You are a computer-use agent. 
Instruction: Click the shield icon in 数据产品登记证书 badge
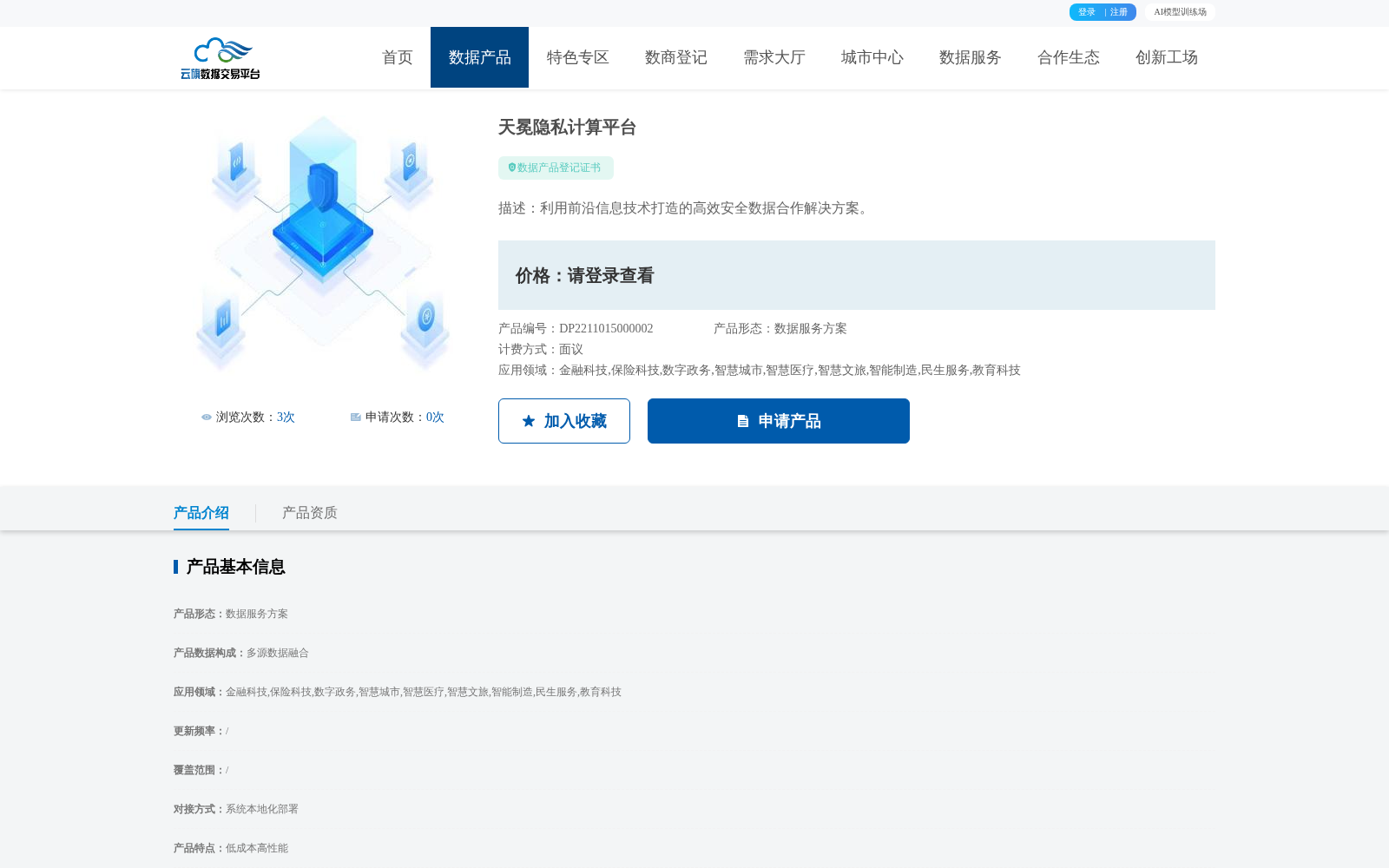[x=512, y=168]
